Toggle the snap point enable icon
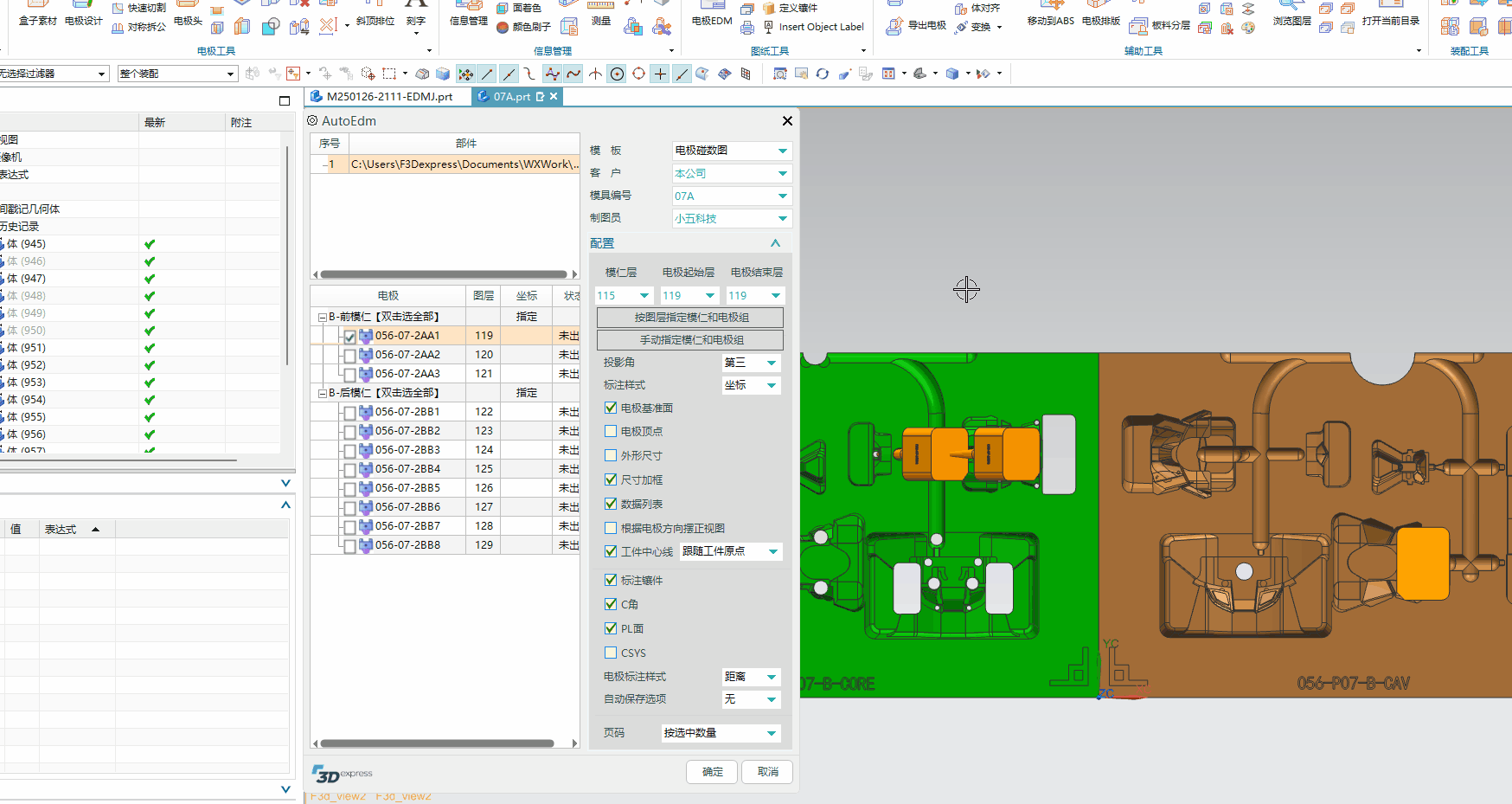The height and width of the screenshot is (804, 1512). coord(465,74)
